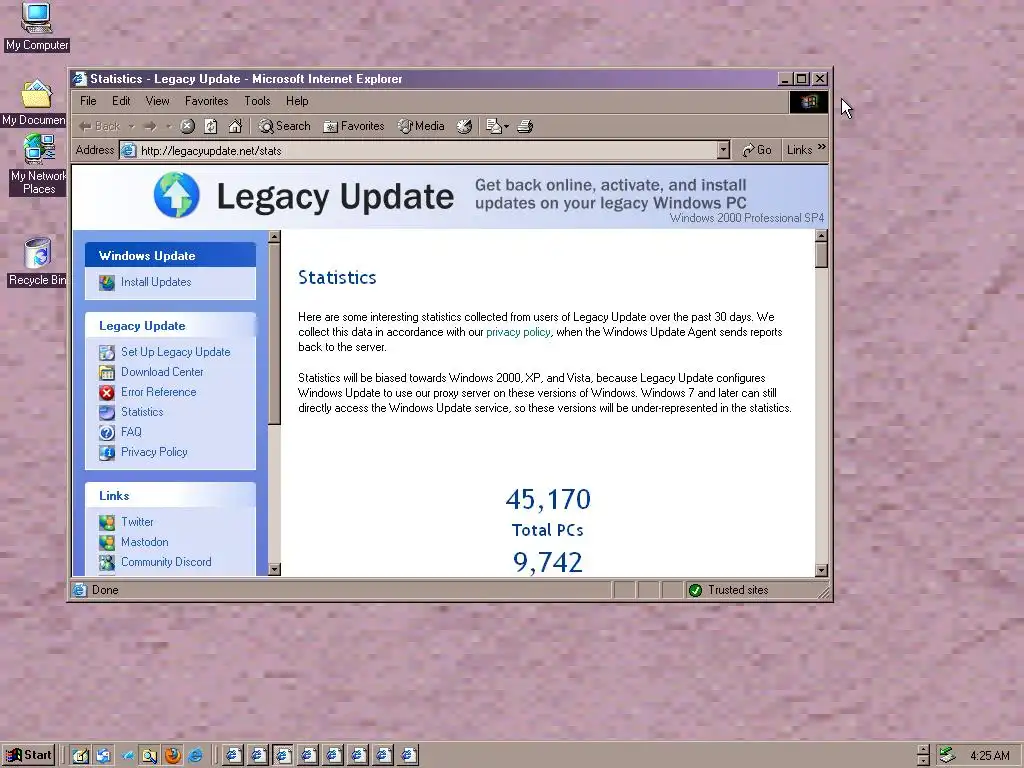This screenshot has width=1024, height=768.
Task: Click the Windows flag throbber icon
Action: click(x=808, y=102)
